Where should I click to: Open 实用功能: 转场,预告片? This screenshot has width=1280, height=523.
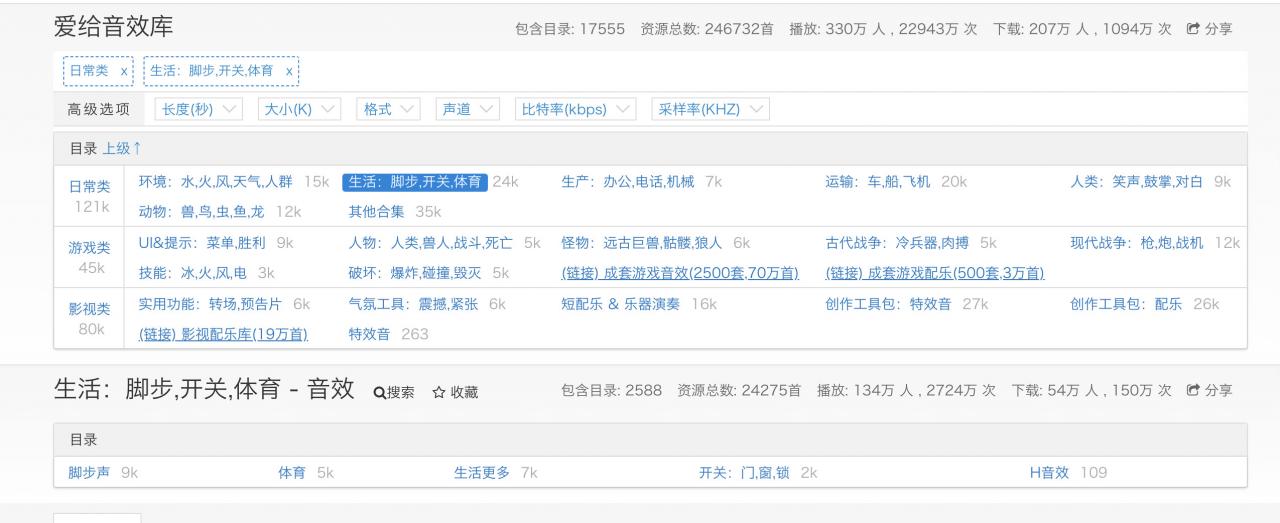click(211, 304)
